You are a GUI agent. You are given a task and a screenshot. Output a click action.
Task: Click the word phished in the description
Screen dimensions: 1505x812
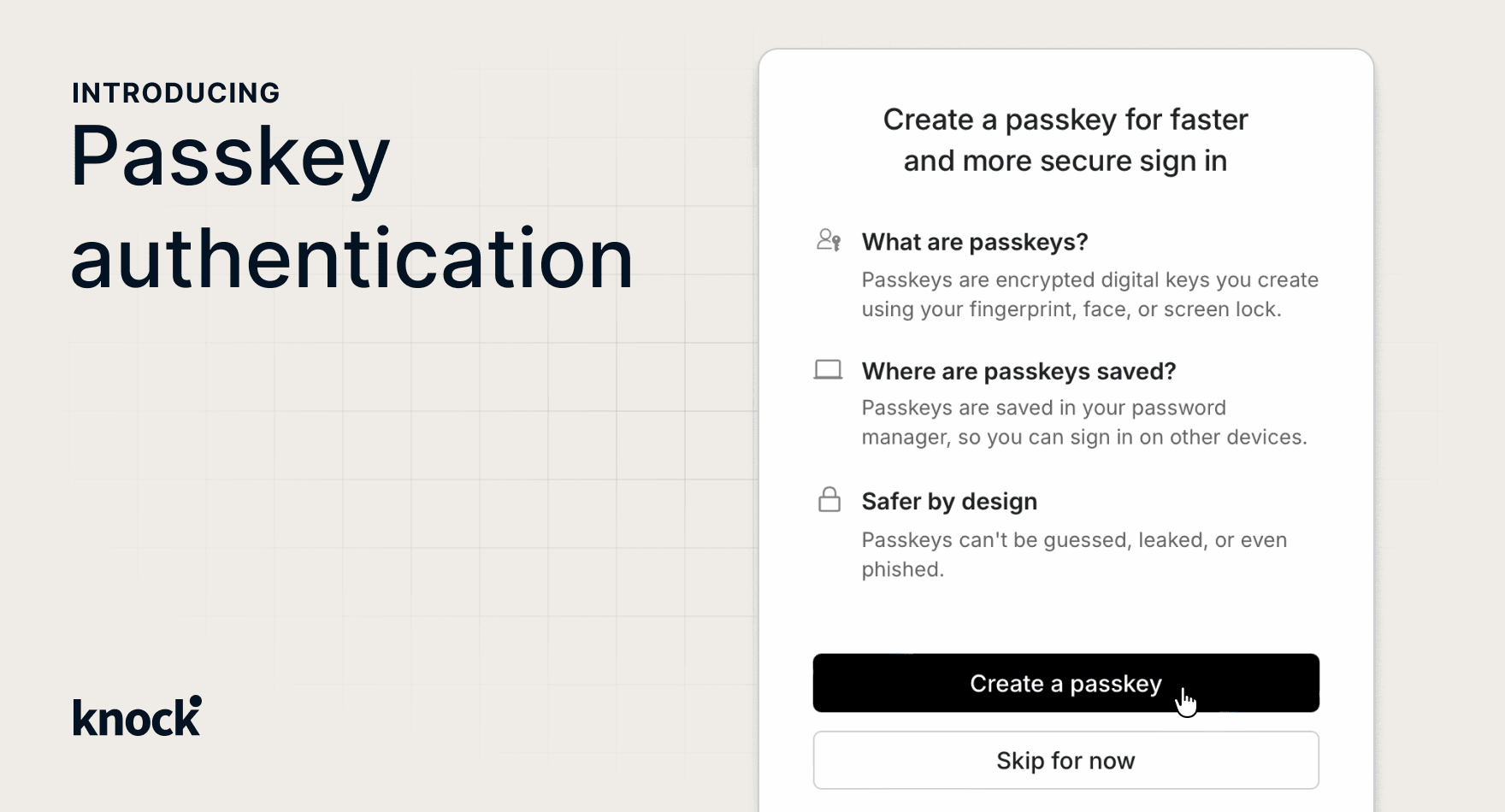point(902,569)
